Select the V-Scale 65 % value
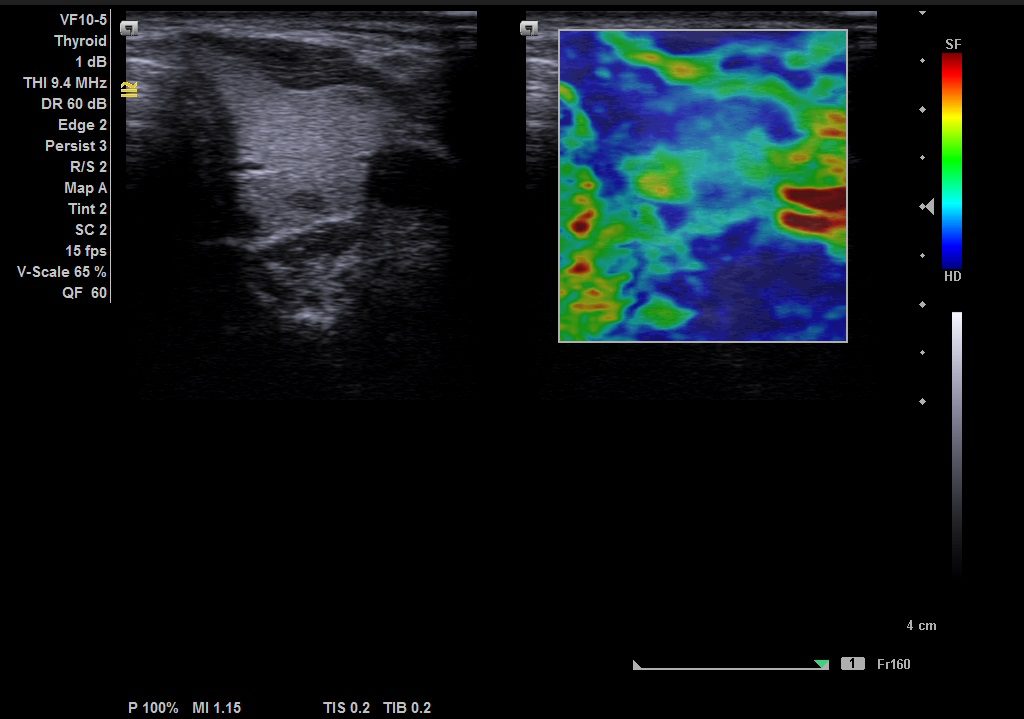The height and width of the screenshot is (719, 1024). [62, 272]
